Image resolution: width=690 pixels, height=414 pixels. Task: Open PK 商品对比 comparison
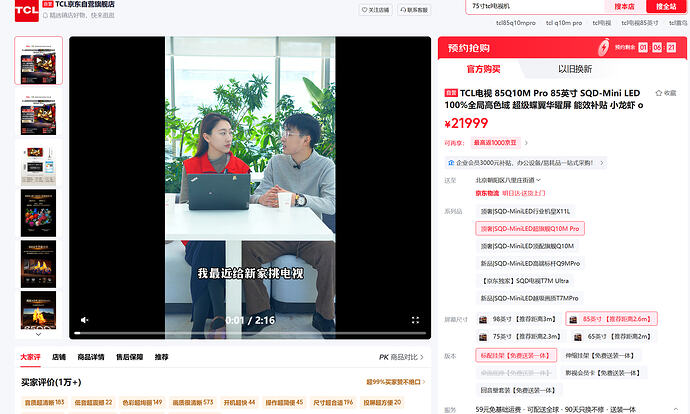pyautogui.click(x=401, y=357)
